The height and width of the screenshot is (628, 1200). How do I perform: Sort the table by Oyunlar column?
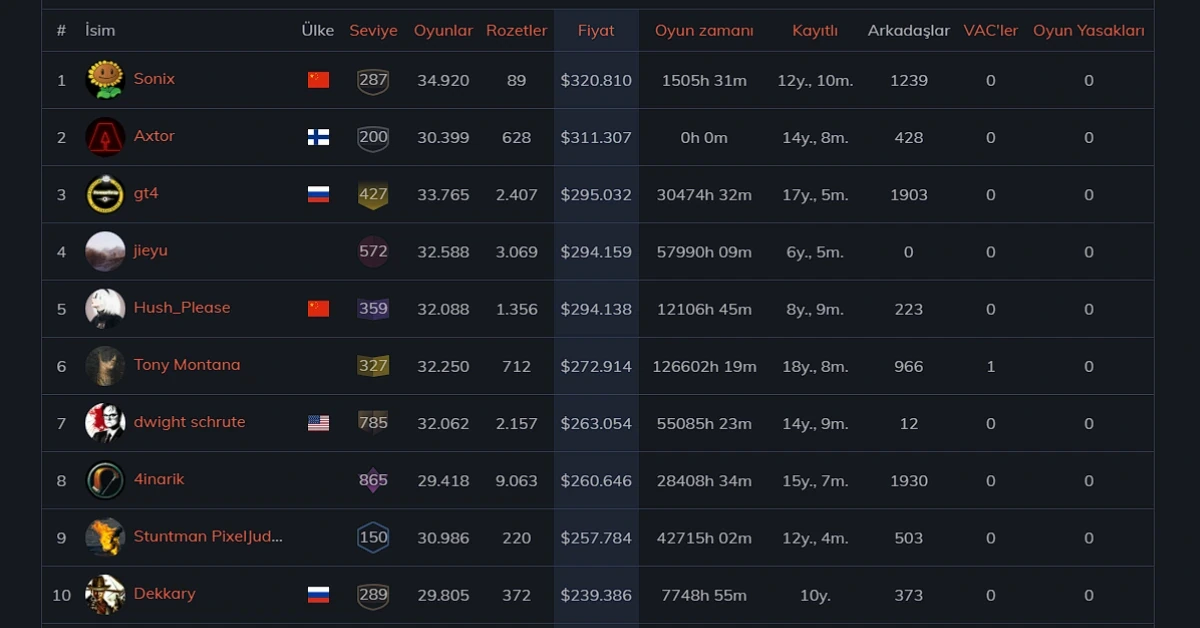coord(443,30)
